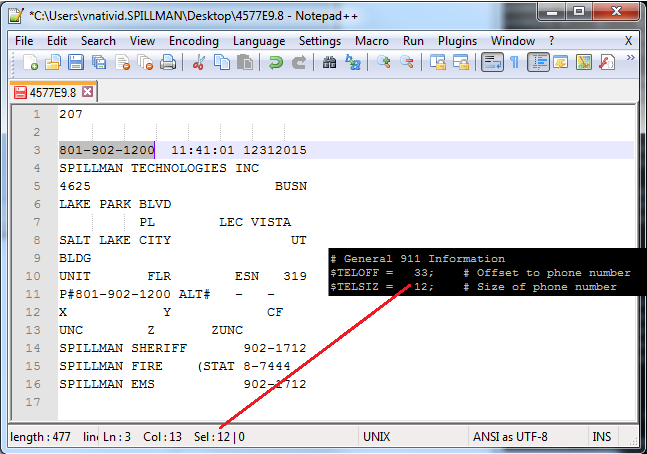The height and width of the screenshot is (454, 647).
Task: Click SPILLMAN EMS on line 16
Action: [107, 384]
